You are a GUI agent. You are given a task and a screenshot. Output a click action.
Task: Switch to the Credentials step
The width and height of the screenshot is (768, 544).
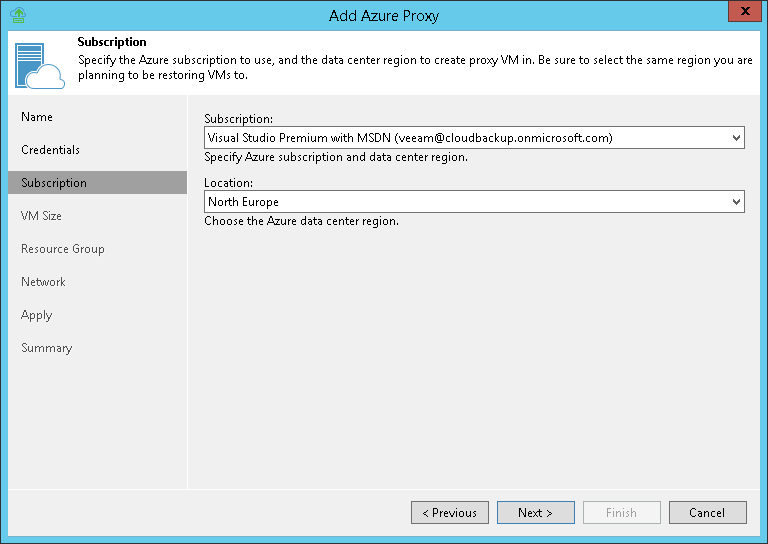click(x=50, y=150)
